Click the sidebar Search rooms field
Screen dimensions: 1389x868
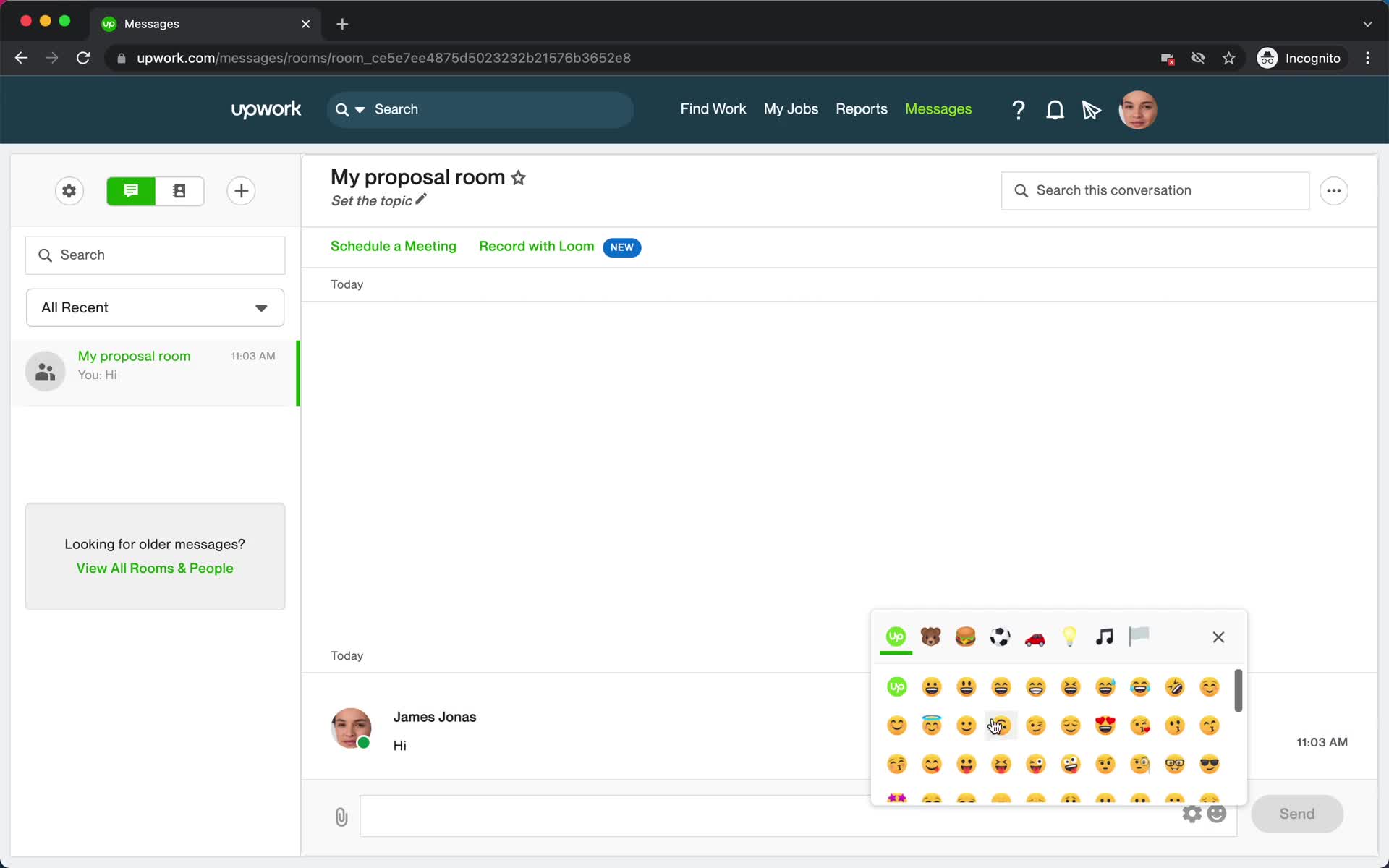pos(155,255)
